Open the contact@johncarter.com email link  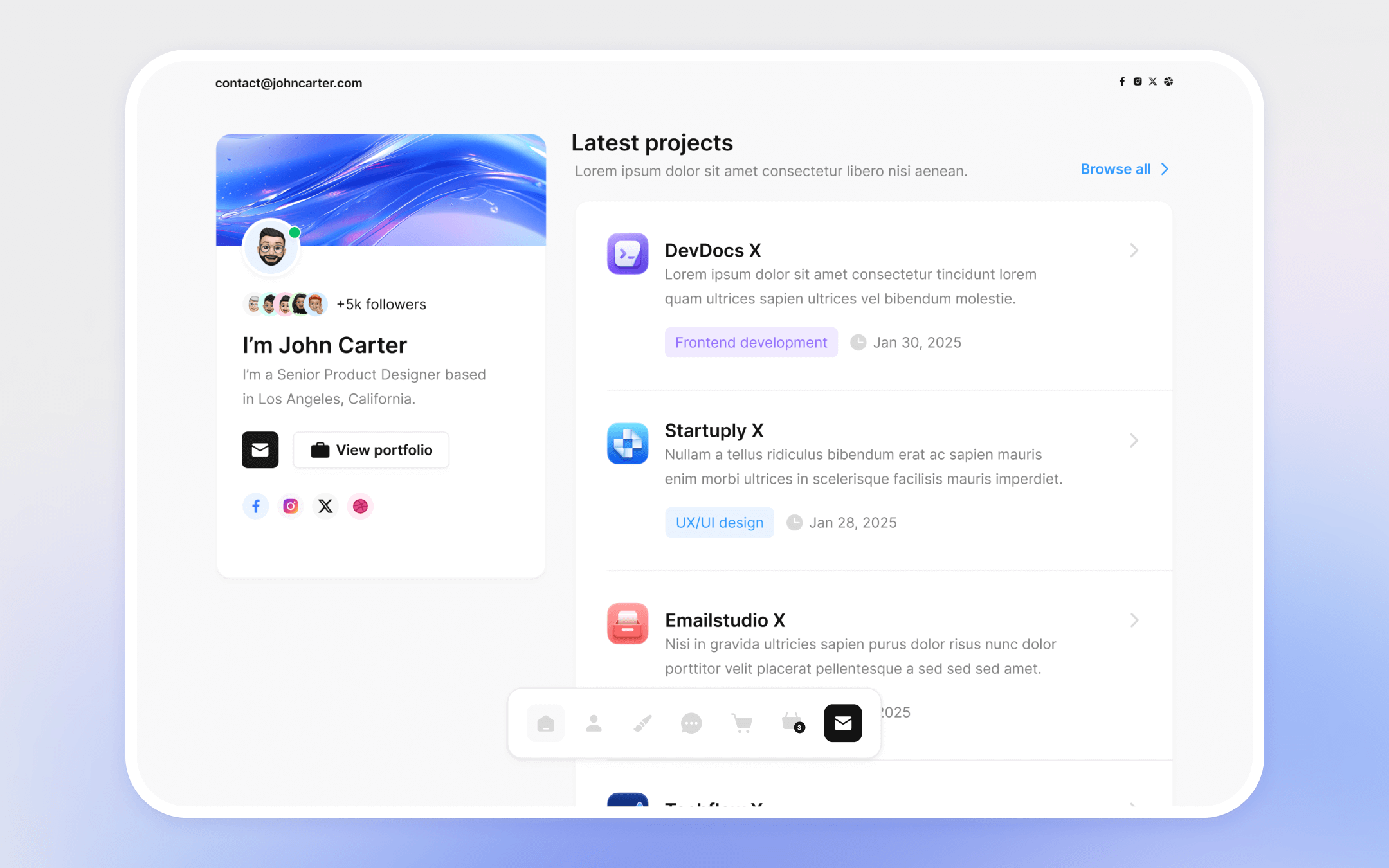coord(289,83)
